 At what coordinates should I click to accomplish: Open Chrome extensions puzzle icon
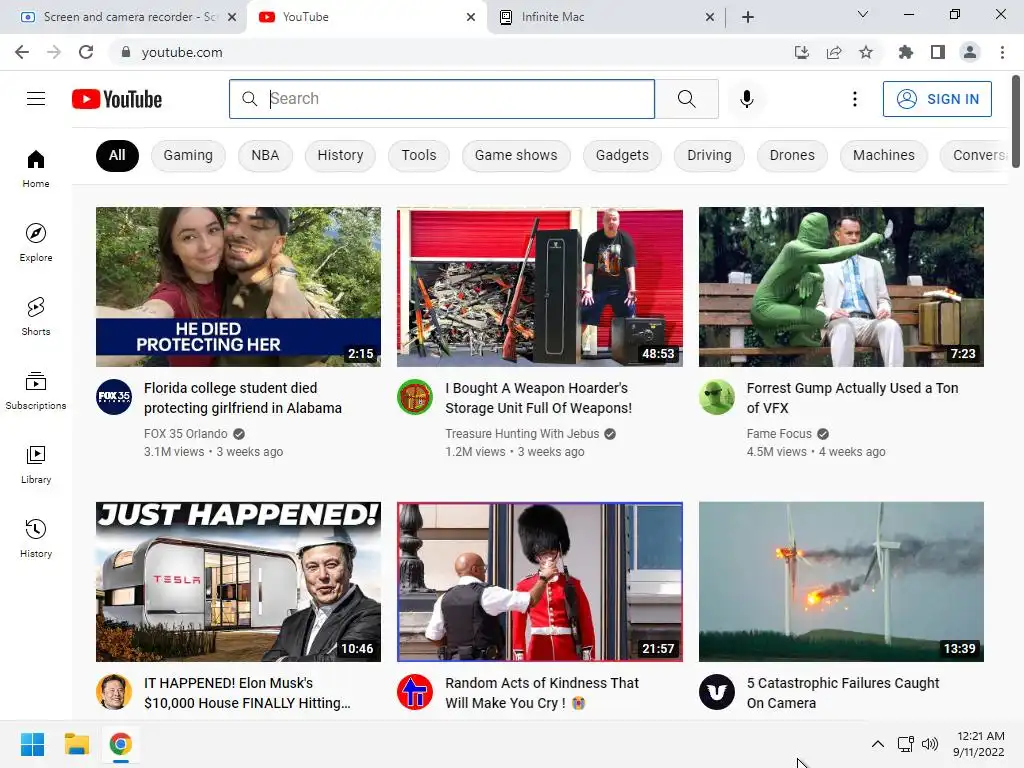[x=905, y=52]
